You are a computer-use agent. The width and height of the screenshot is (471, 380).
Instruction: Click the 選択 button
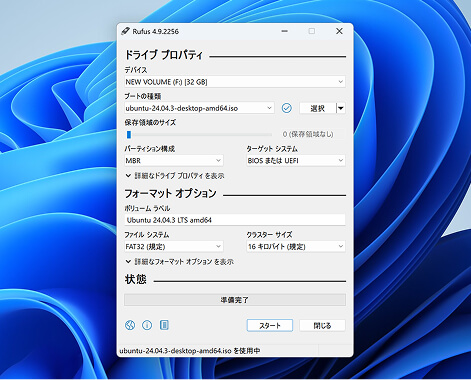pos(318,108)
